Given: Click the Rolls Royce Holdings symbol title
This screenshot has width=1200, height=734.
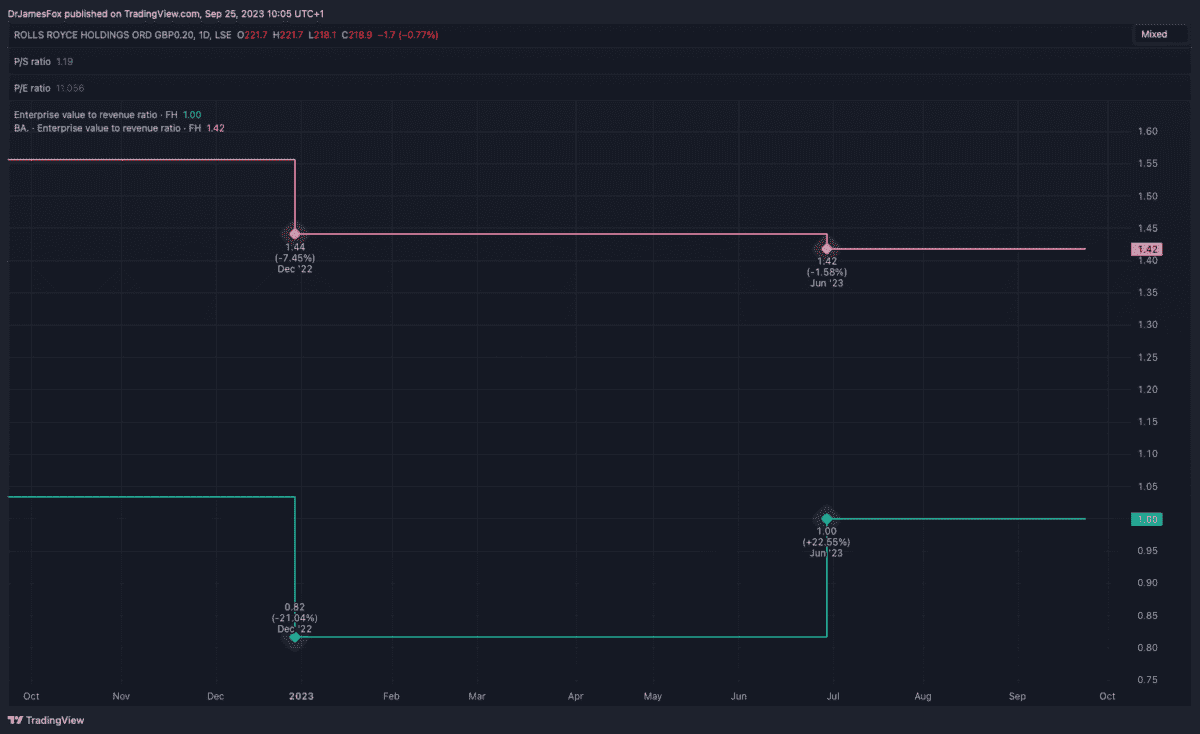Looking at the screenshot, I should click(x=122, y=35).
